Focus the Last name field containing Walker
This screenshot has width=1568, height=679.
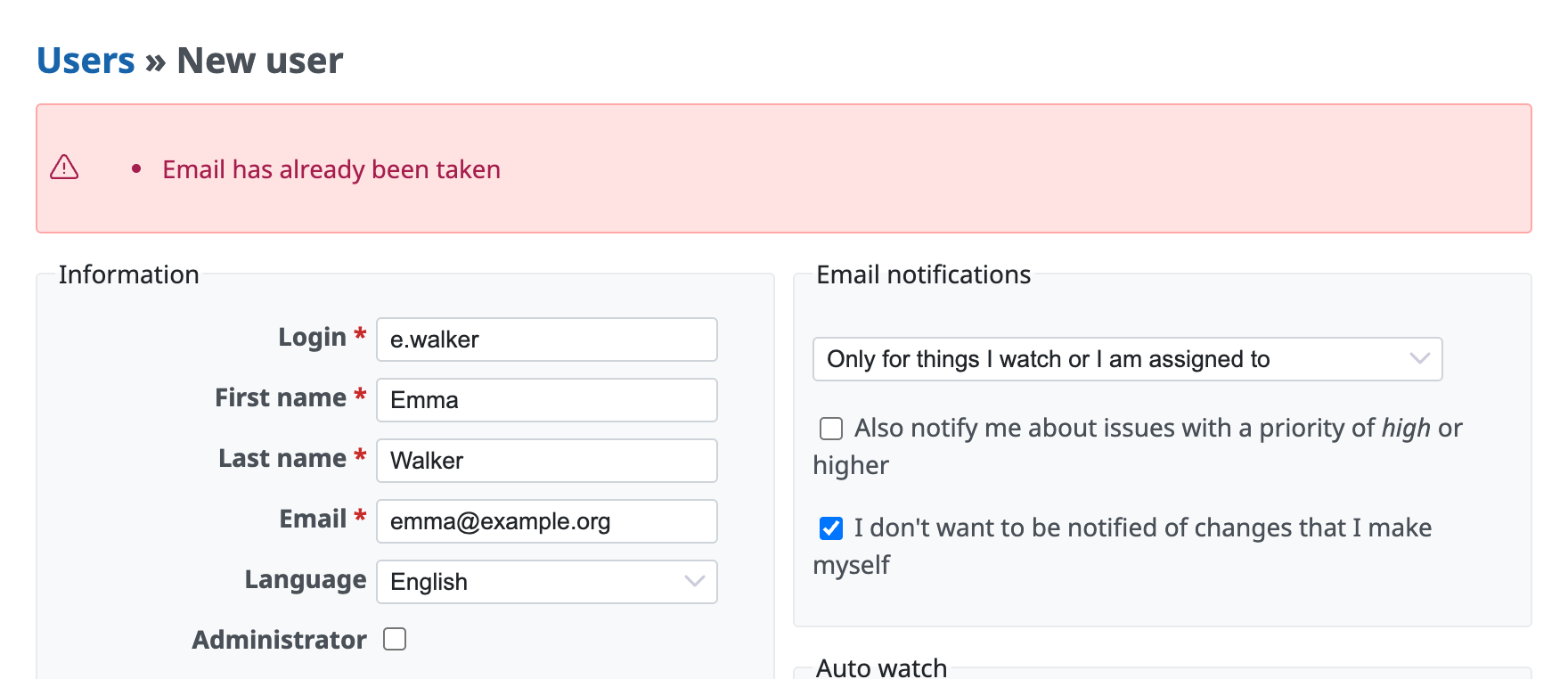(547, 461)
